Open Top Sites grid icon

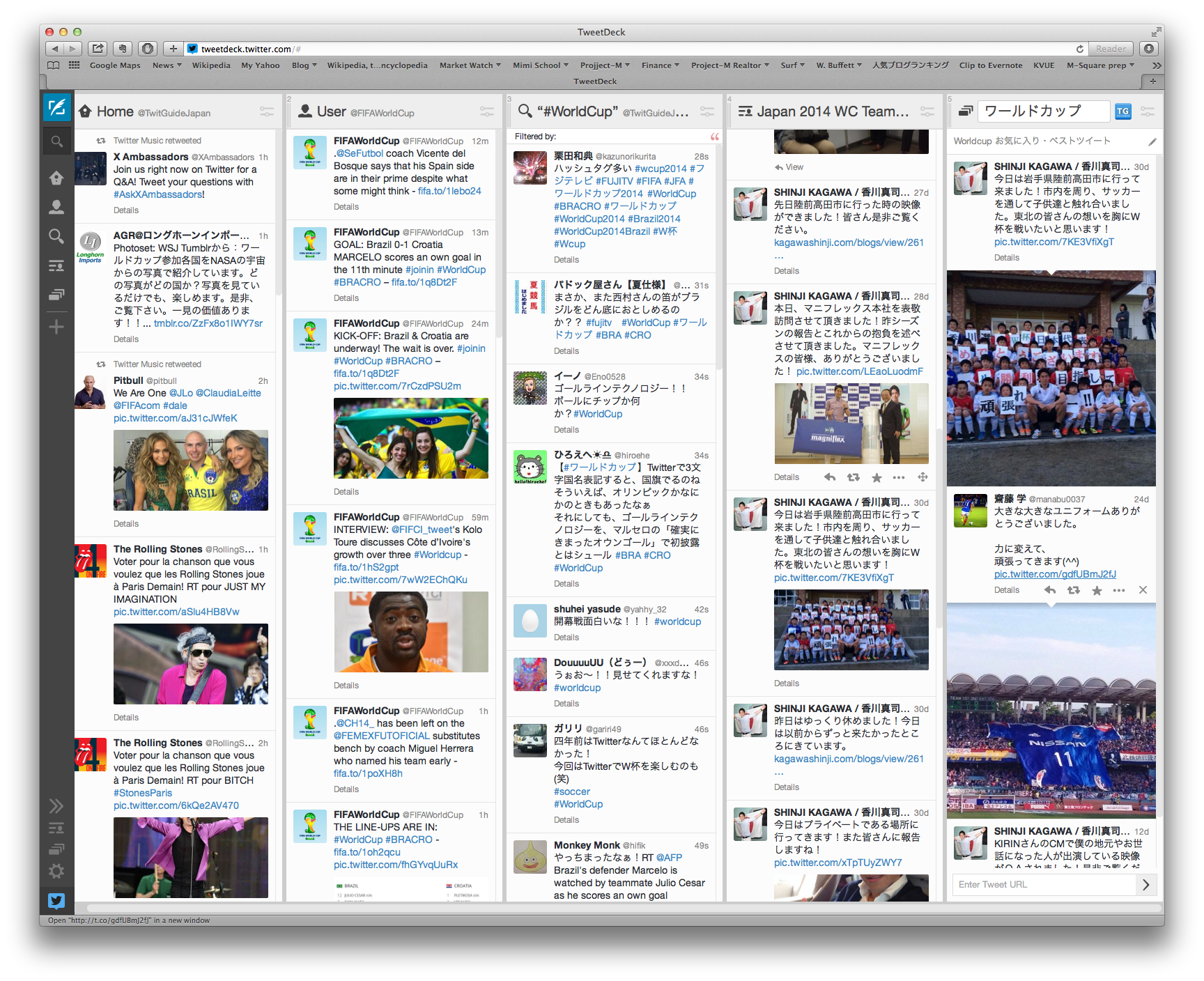(x=74, y=65)
